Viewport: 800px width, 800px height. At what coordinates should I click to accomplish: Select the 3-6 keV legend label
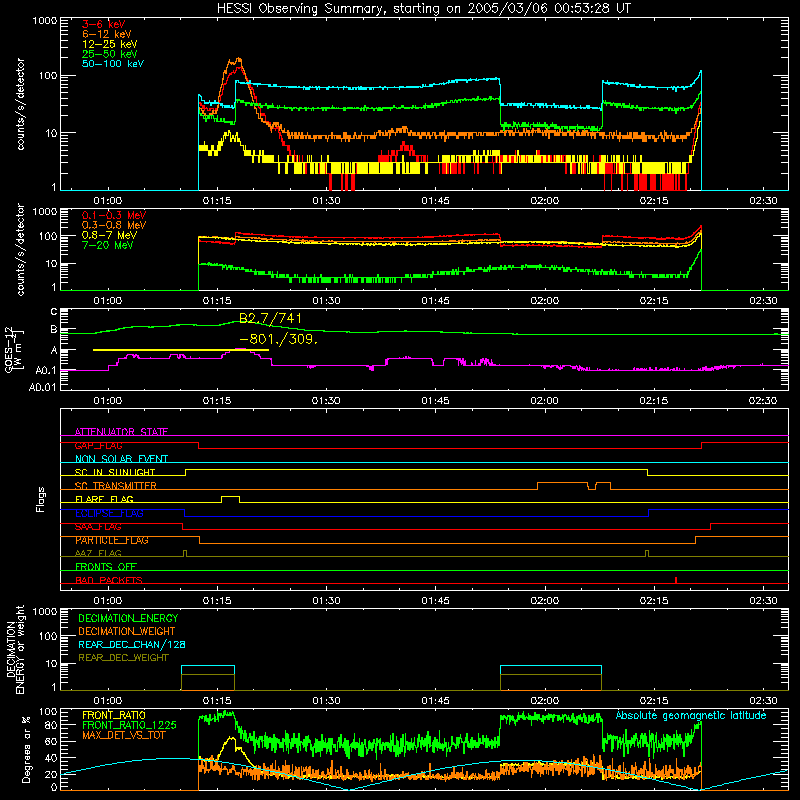click(x=104, y=24)
